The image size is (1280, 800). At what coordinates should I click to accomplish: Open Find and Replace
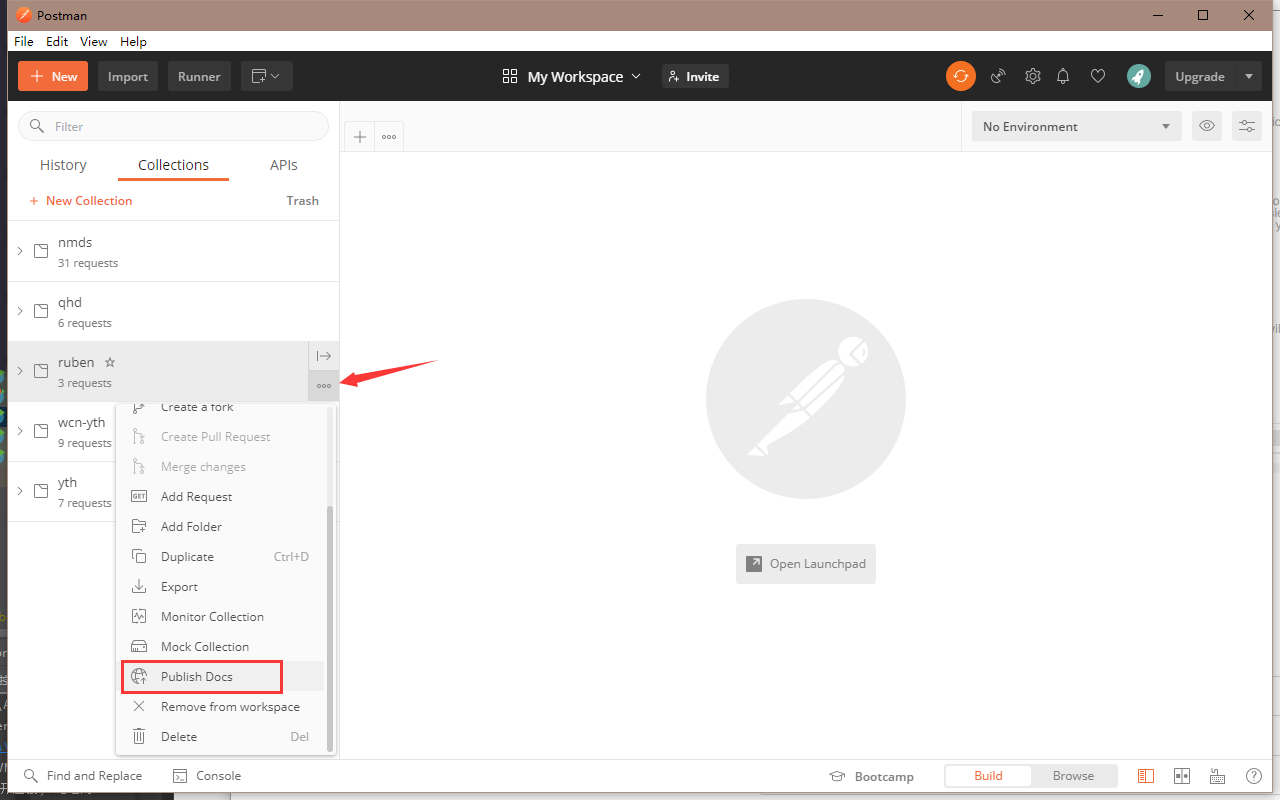coord(83,776)
